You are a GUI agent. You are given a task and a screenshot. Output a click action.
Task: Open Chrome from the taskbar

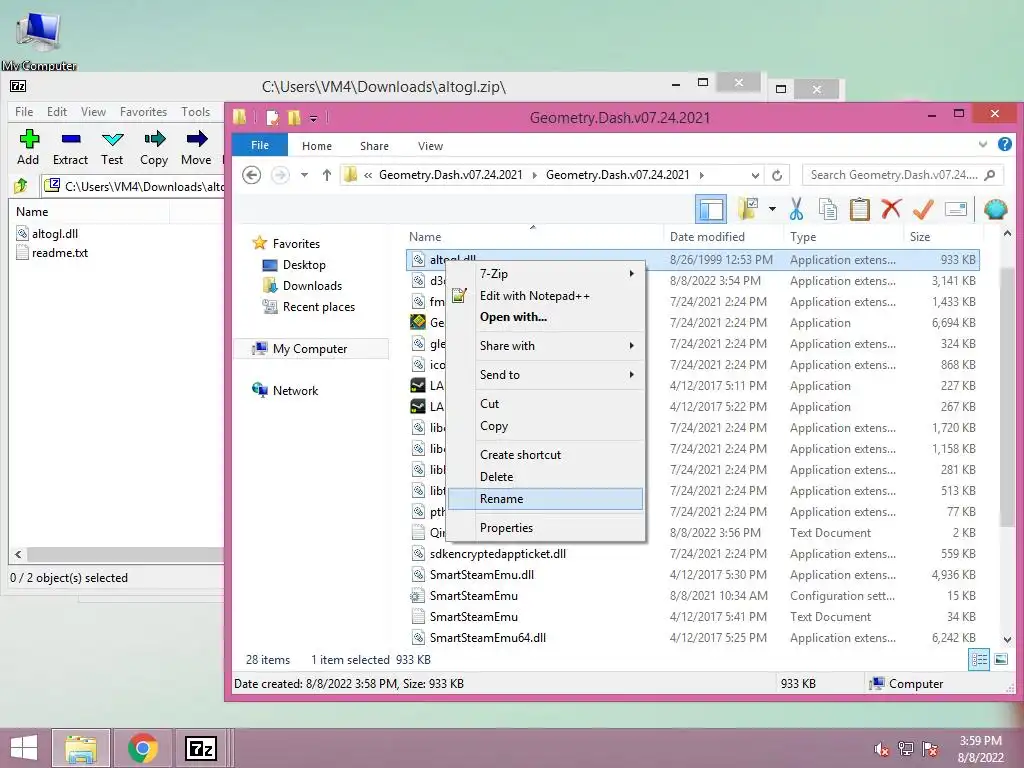click(x=143, y=748)
